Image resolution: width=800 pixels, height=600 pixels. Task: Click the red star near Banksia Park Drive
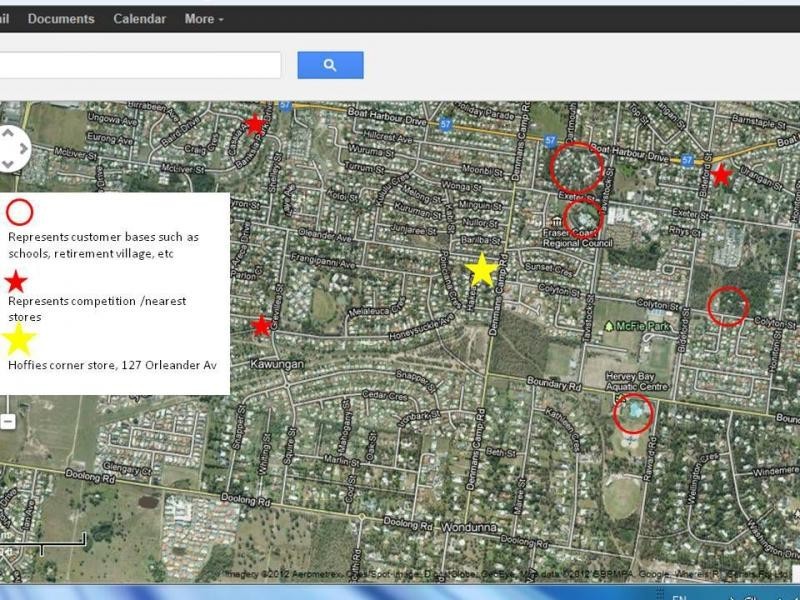coord(255,124)
